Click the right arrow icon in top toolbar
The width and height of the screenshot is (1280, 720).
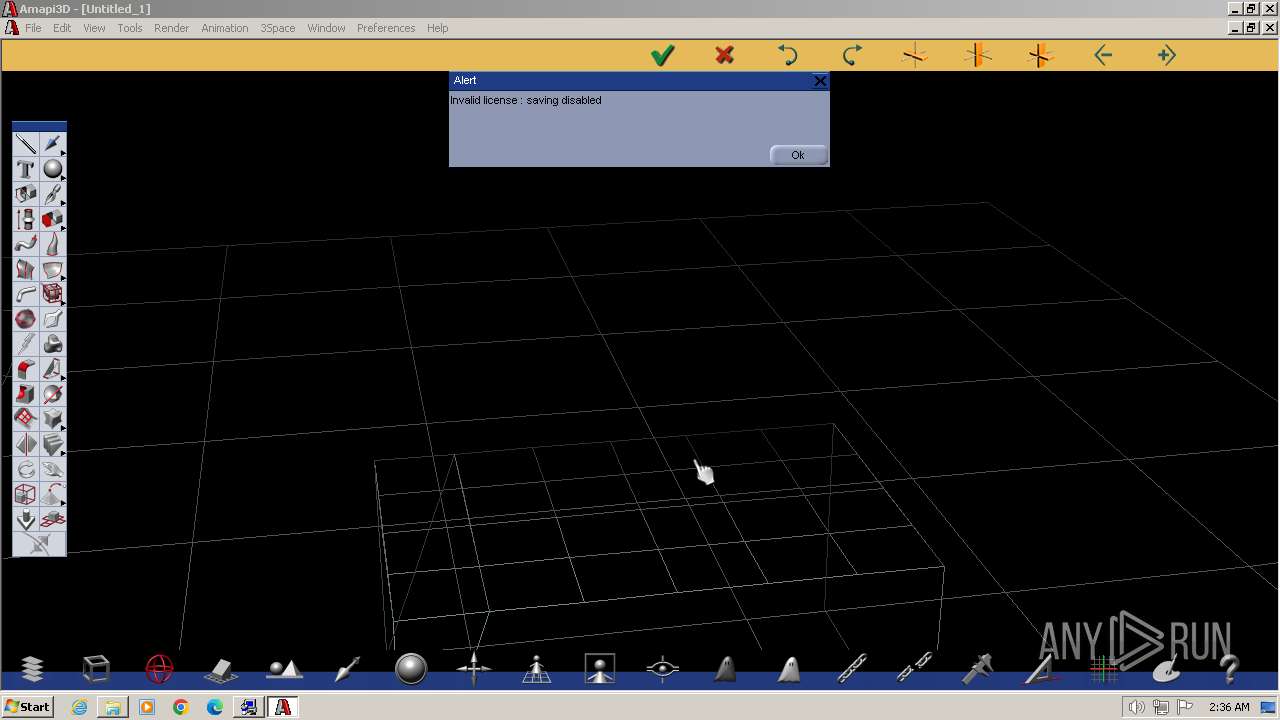(x=1166, y=56)
